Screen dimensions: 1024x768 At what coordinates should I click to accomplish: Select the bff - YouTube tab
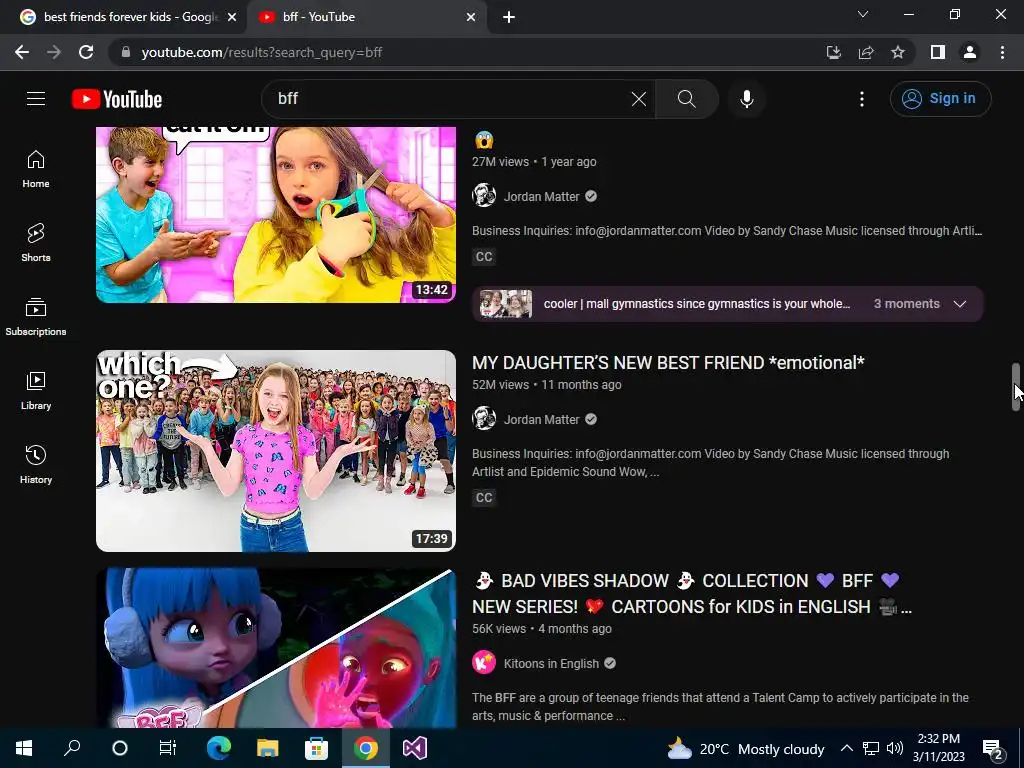pos(359,17)
